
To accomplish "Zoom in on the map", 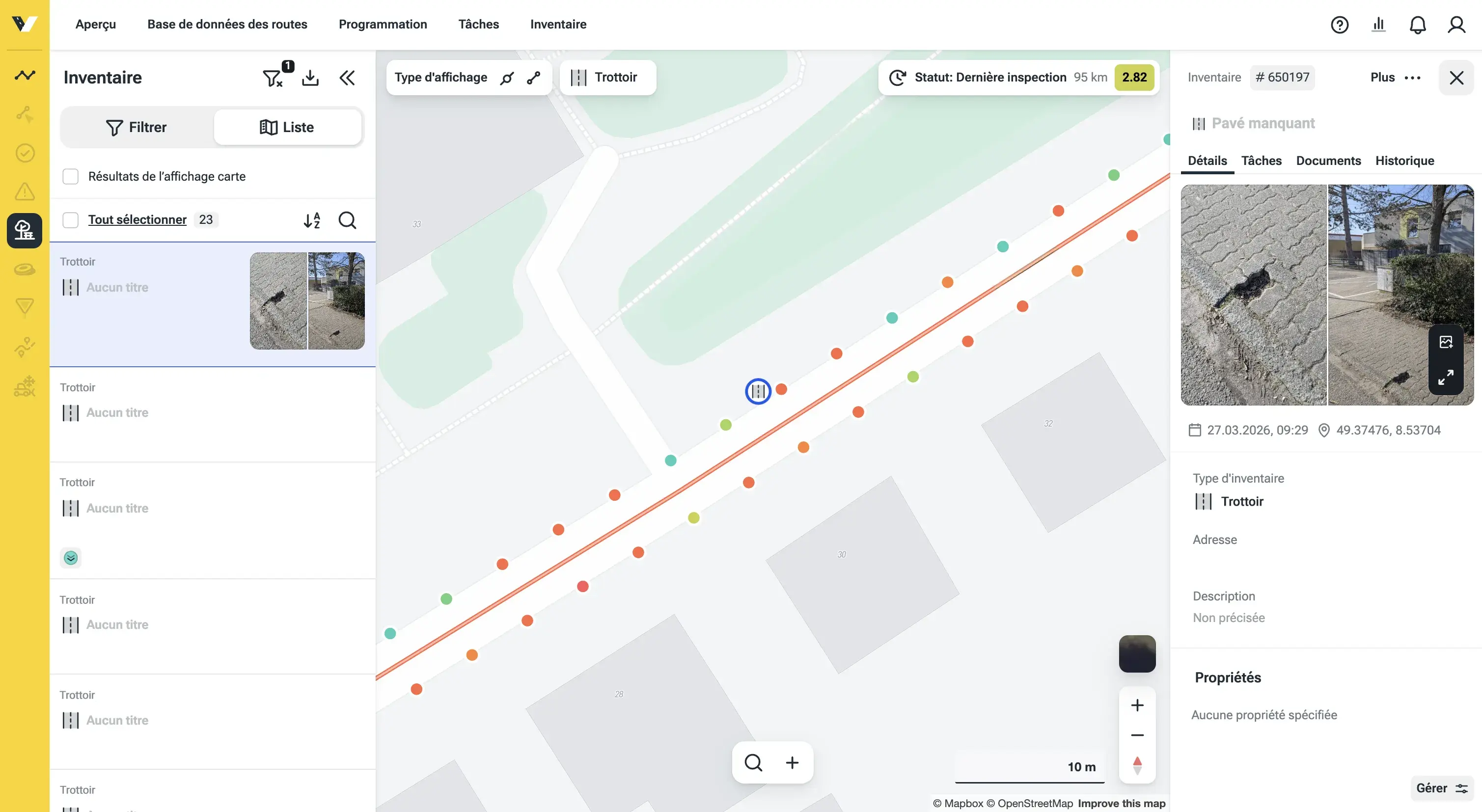I will click(1137, 705).
